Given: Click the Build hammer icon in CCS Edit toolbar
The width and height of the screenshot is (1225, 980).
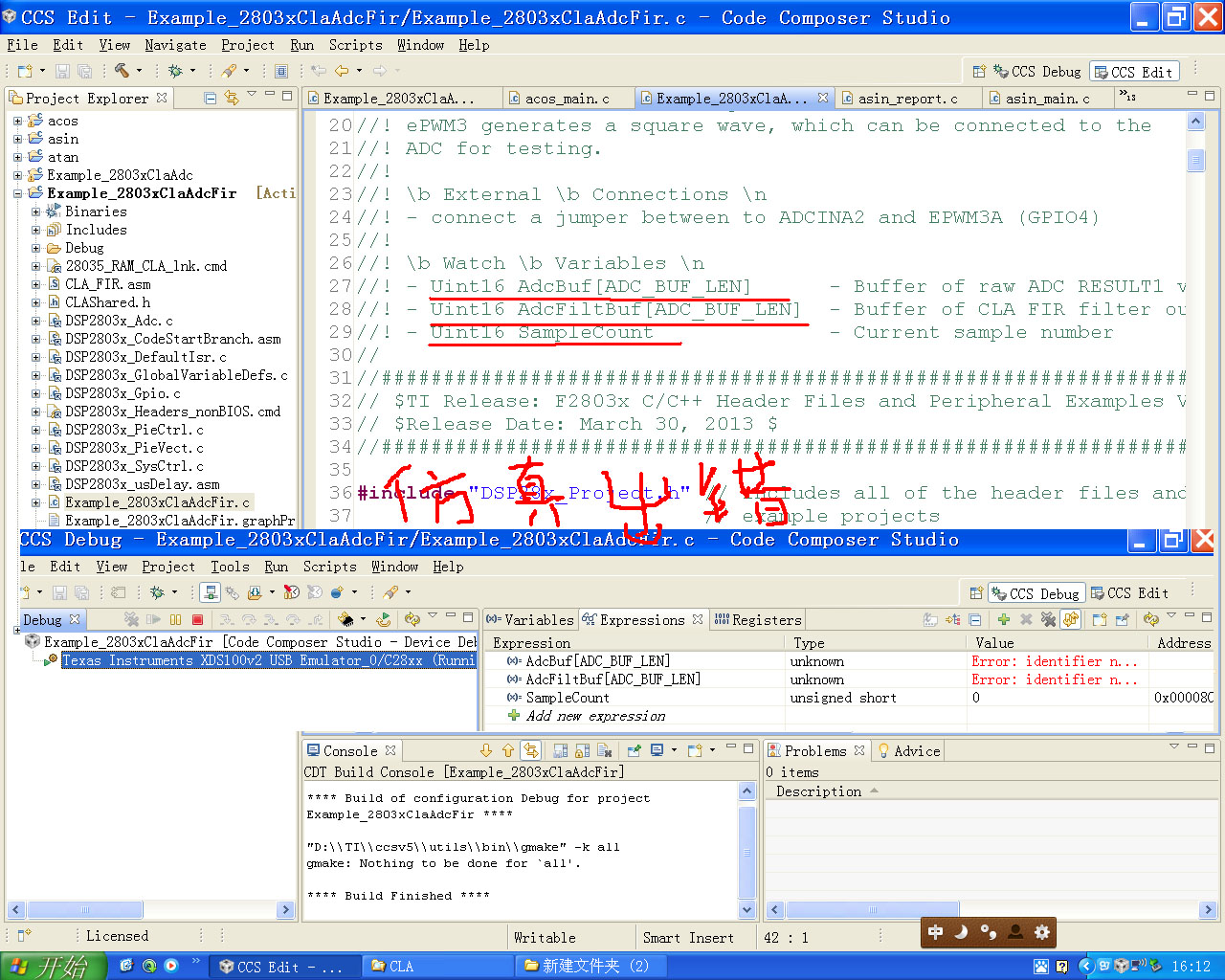Looking at the screenshot, I should (x=122, y=71).
